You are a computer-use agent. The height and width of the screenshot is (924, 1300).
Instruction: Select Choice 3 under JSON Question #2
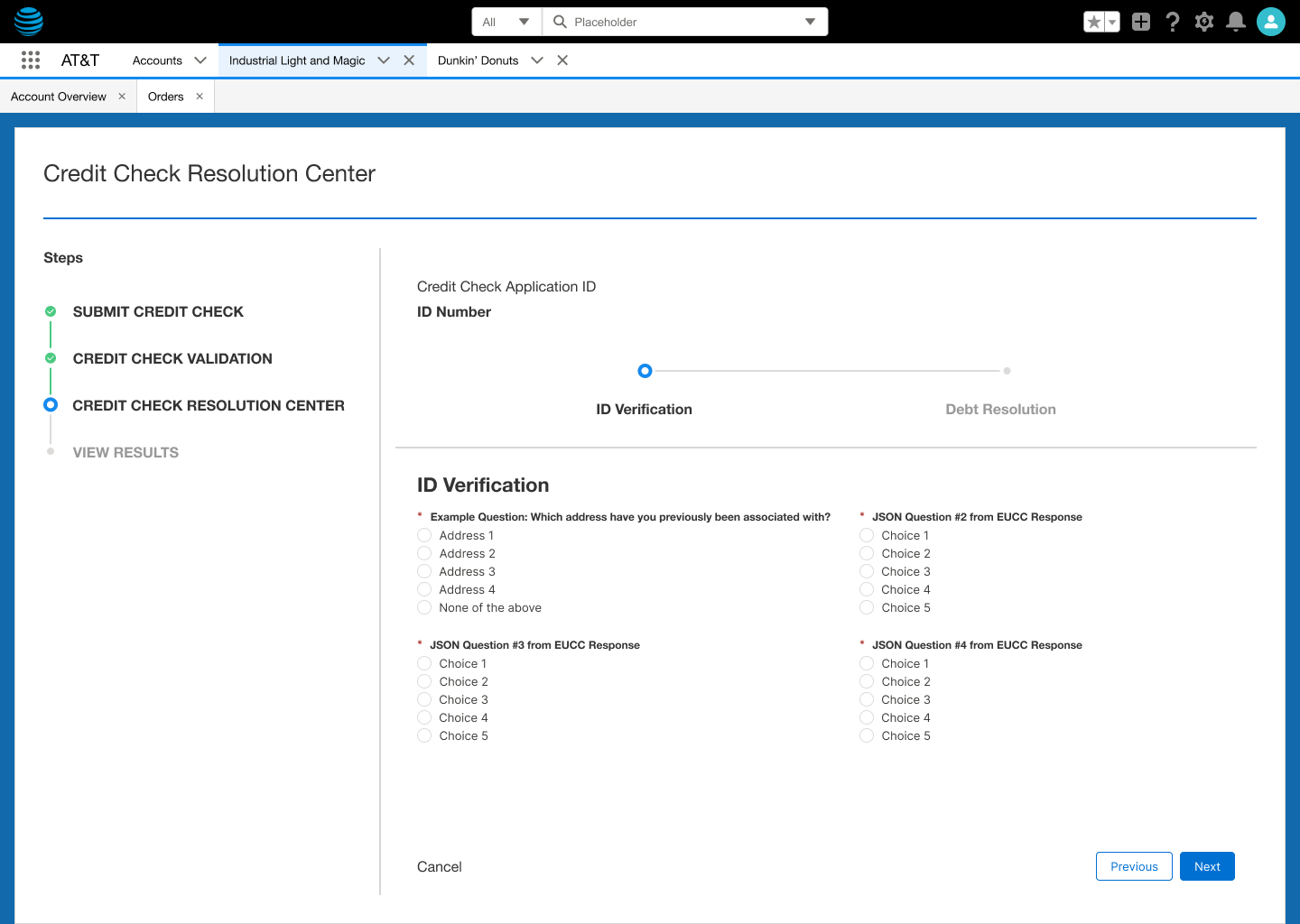[x=867, y=571]
